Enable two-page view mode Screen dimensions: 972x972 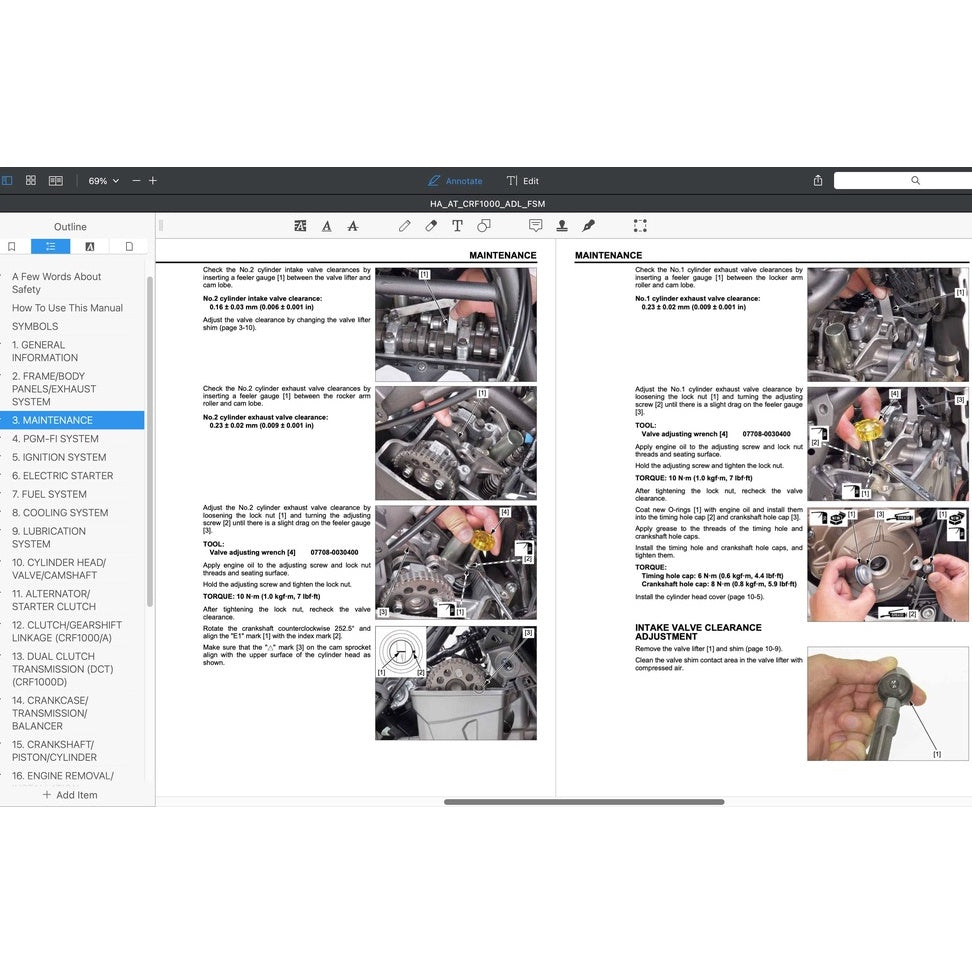[56, 180]
